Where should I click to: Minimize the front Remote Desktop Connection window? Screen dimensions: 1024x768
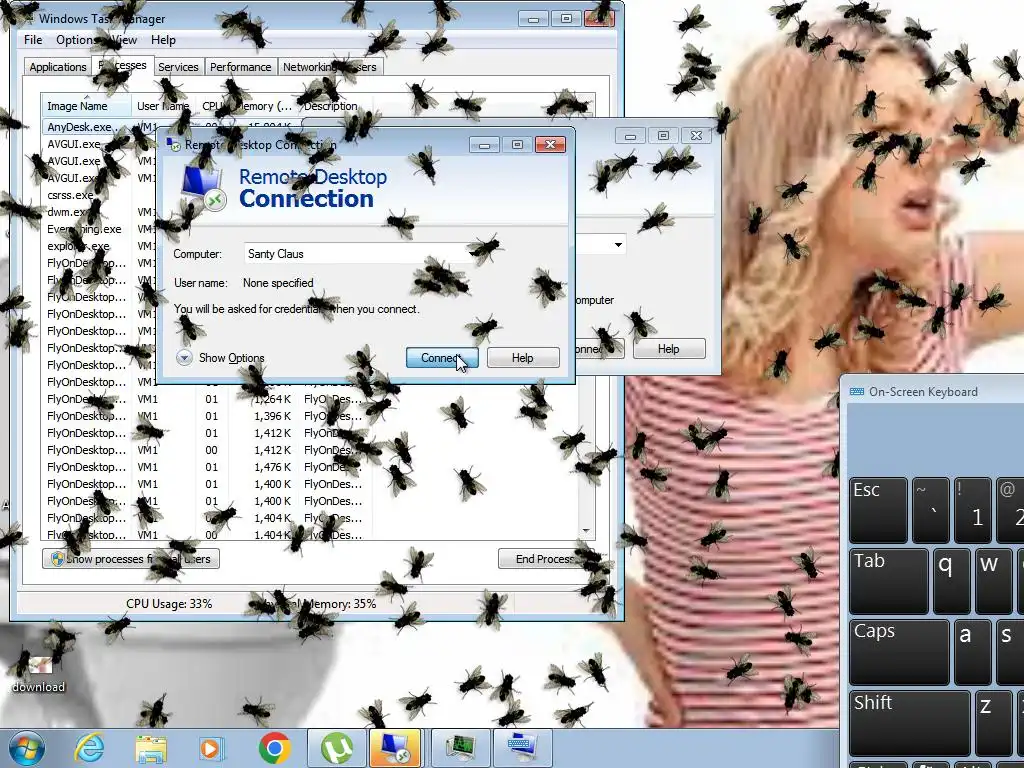coord(484,144)
